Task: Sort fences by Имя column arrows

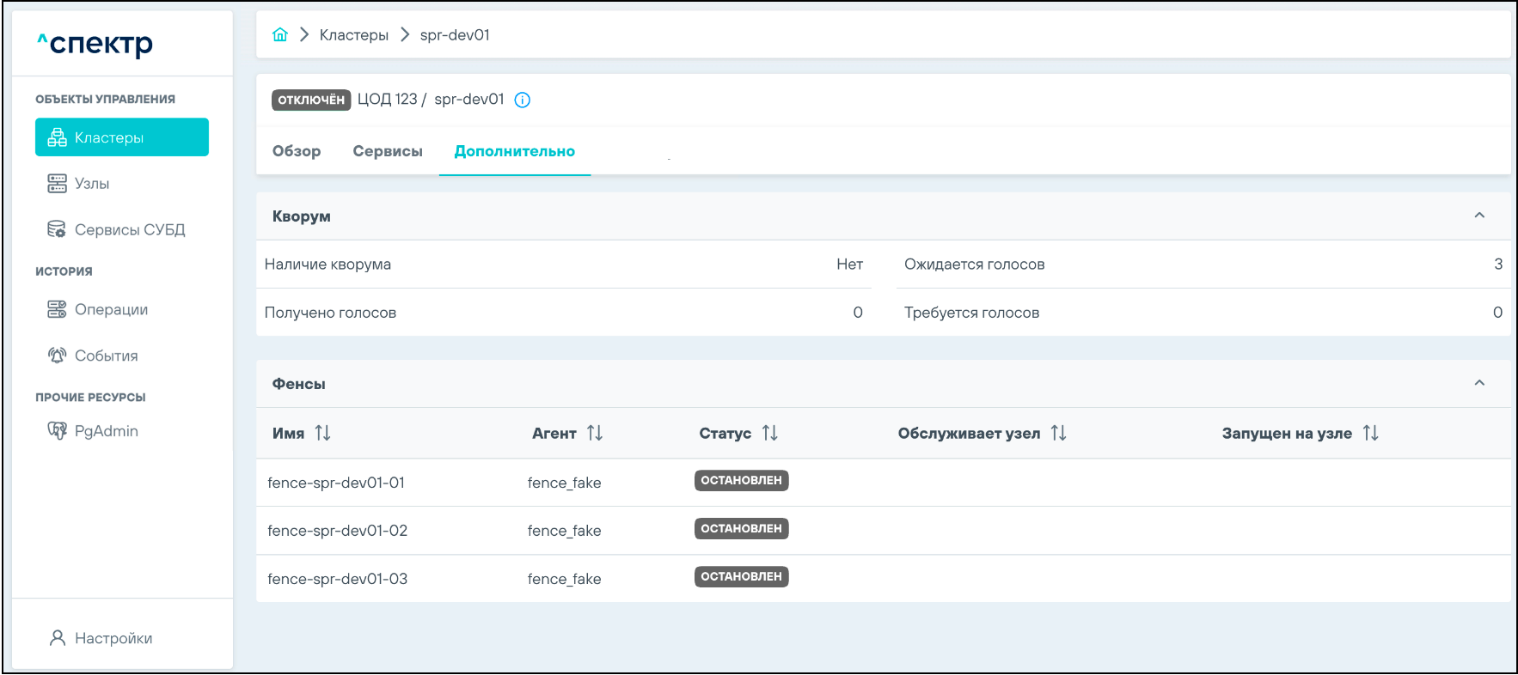Action: tap(322, 433)
